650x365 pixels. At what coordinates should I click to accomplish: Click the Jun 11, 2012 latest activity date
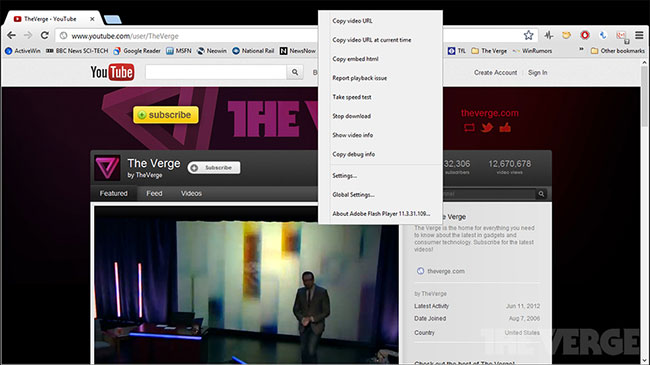523,306
